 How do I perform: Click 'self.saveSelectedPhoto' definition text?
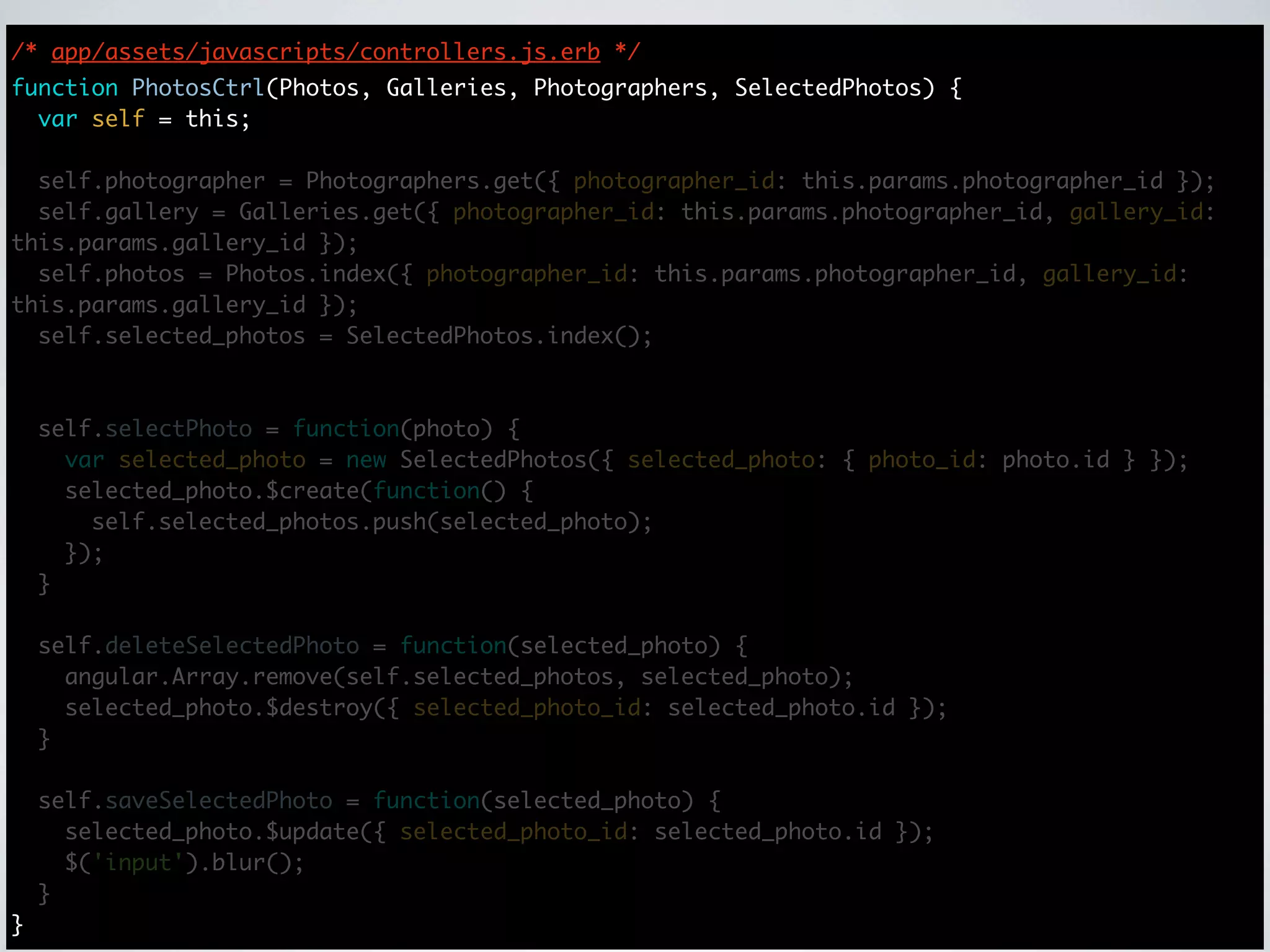tap(185, 800)
